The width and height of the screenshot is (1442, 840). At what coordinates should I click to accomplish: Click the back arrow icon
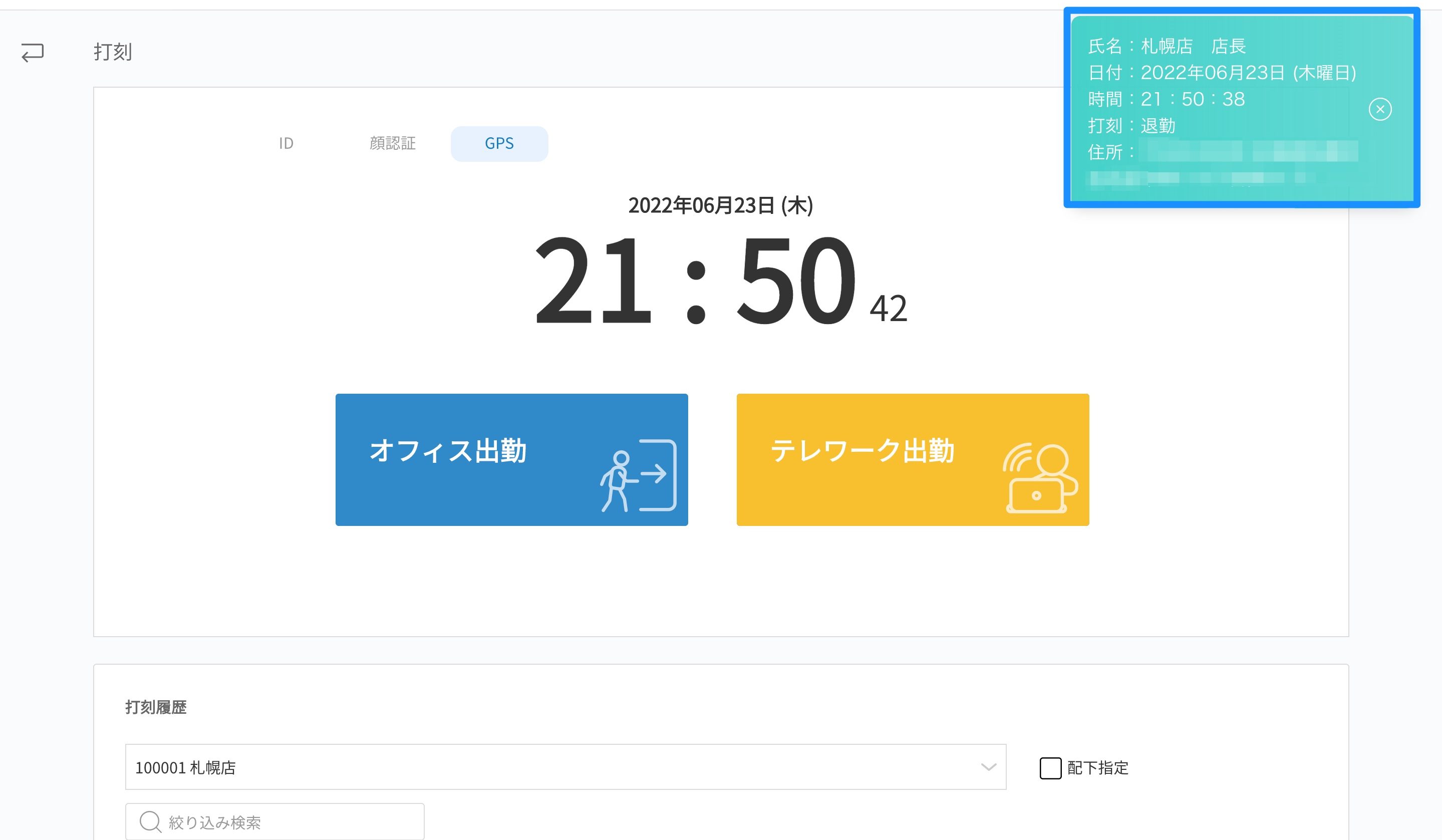[x=33, y=52]
